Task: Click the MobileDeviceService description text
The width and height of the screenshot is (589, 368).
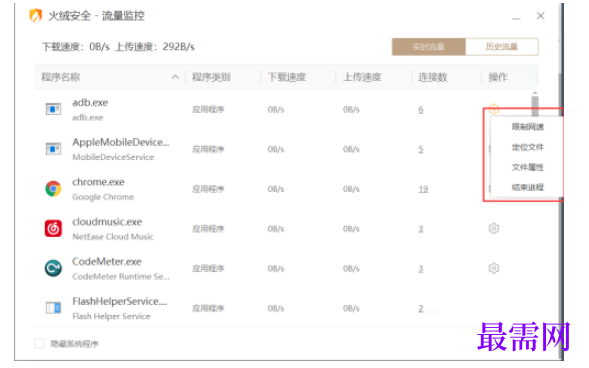Action: 113,157
